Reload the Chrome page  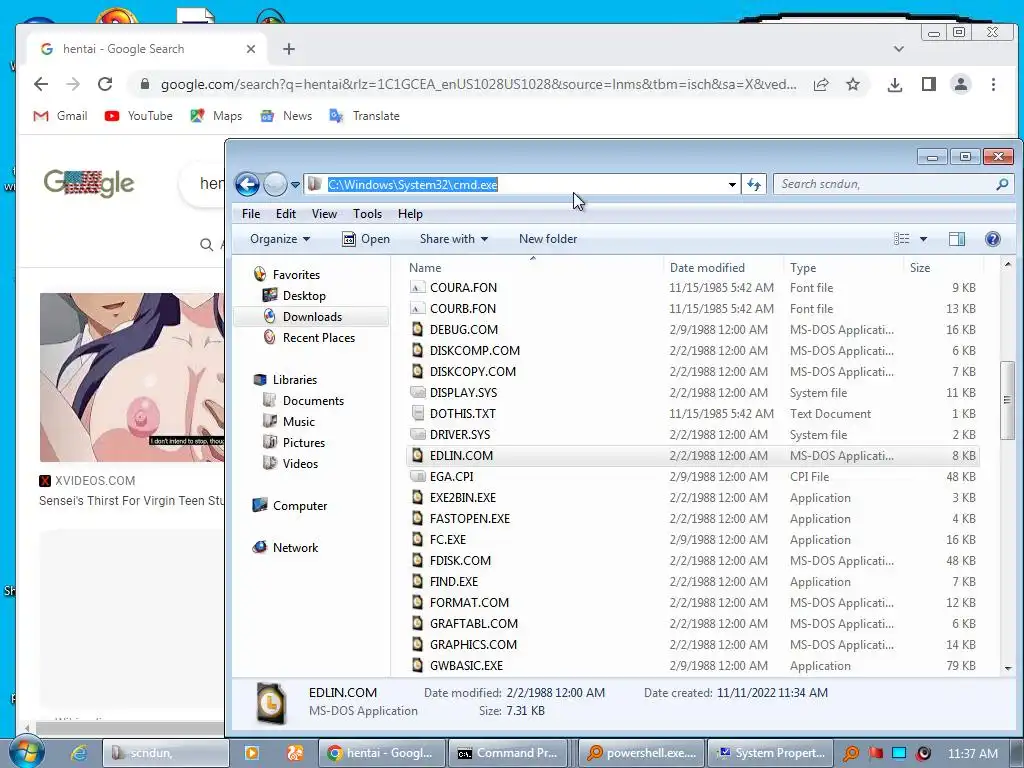click(x=104, y=84)
